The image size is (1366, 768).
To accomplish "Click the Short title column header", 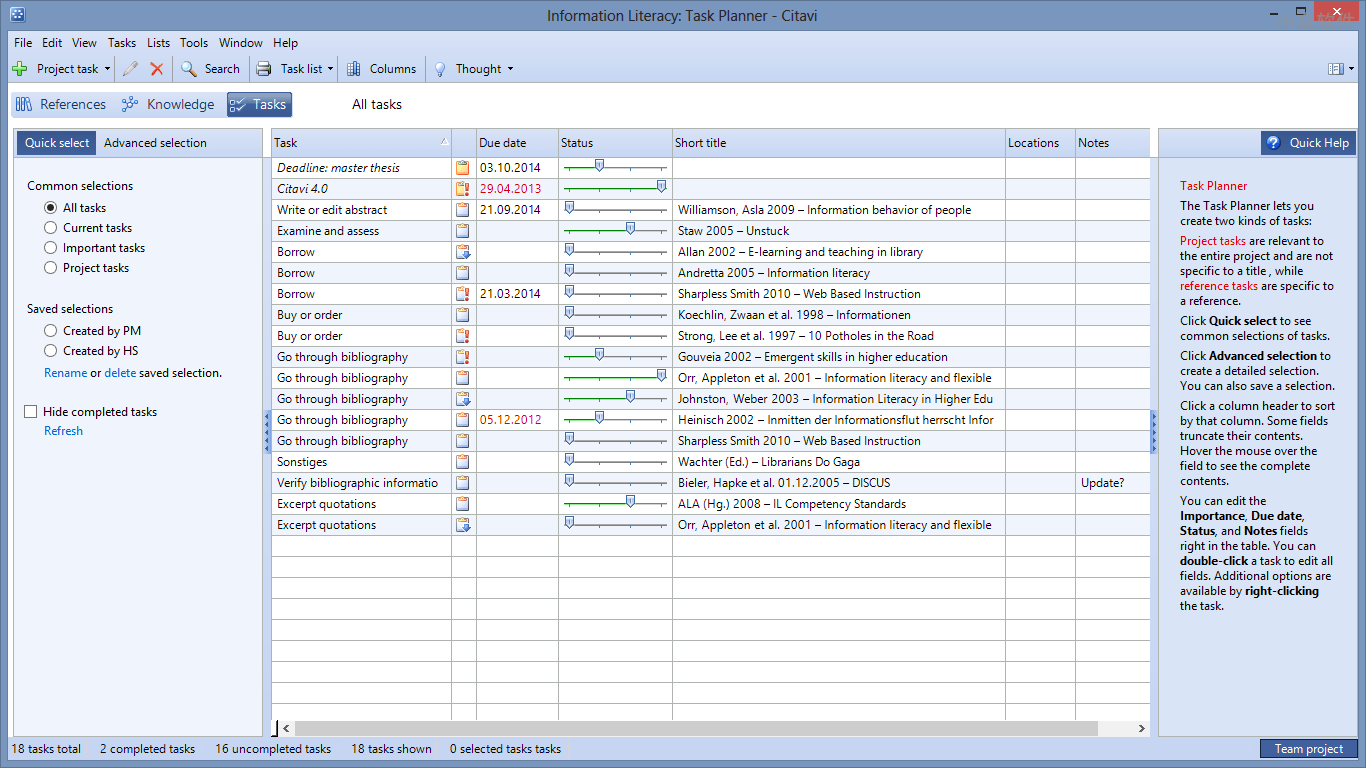I will click(x=839, y=143).
